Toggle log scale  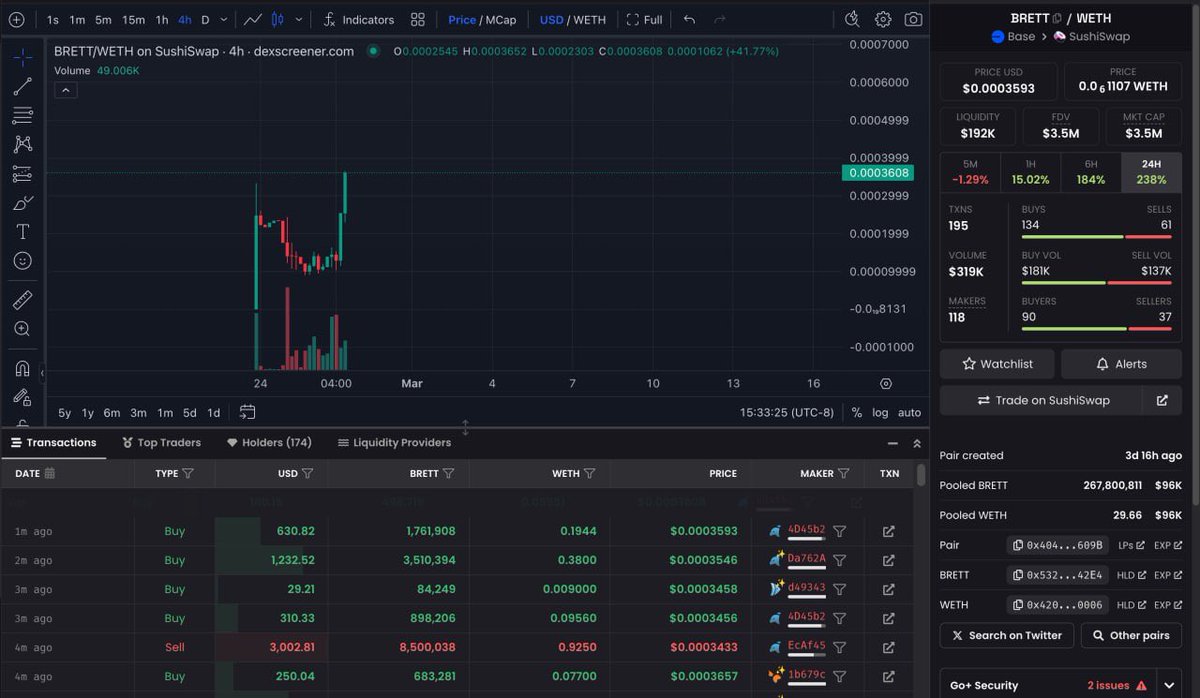pos(880,412)
